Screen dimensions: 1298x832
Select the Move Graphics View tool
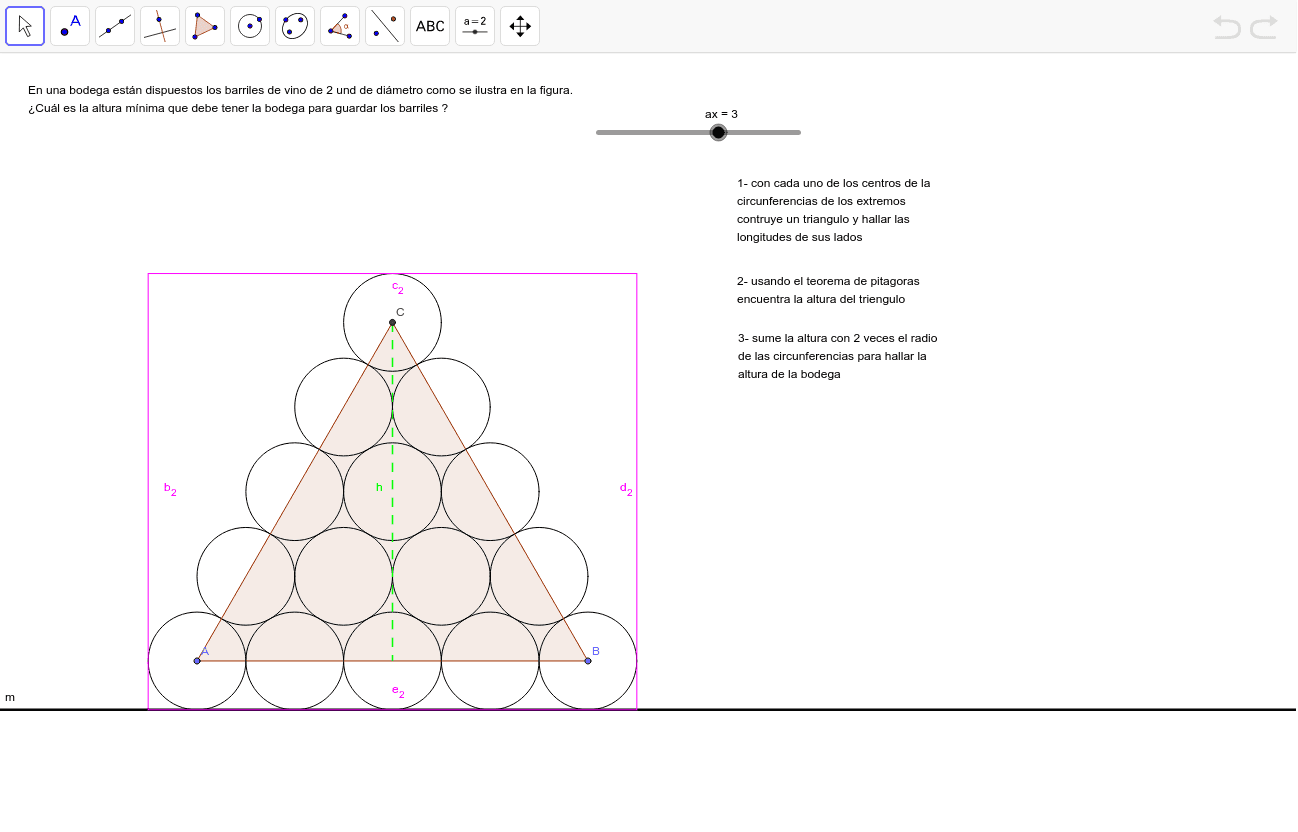(520, 26)
